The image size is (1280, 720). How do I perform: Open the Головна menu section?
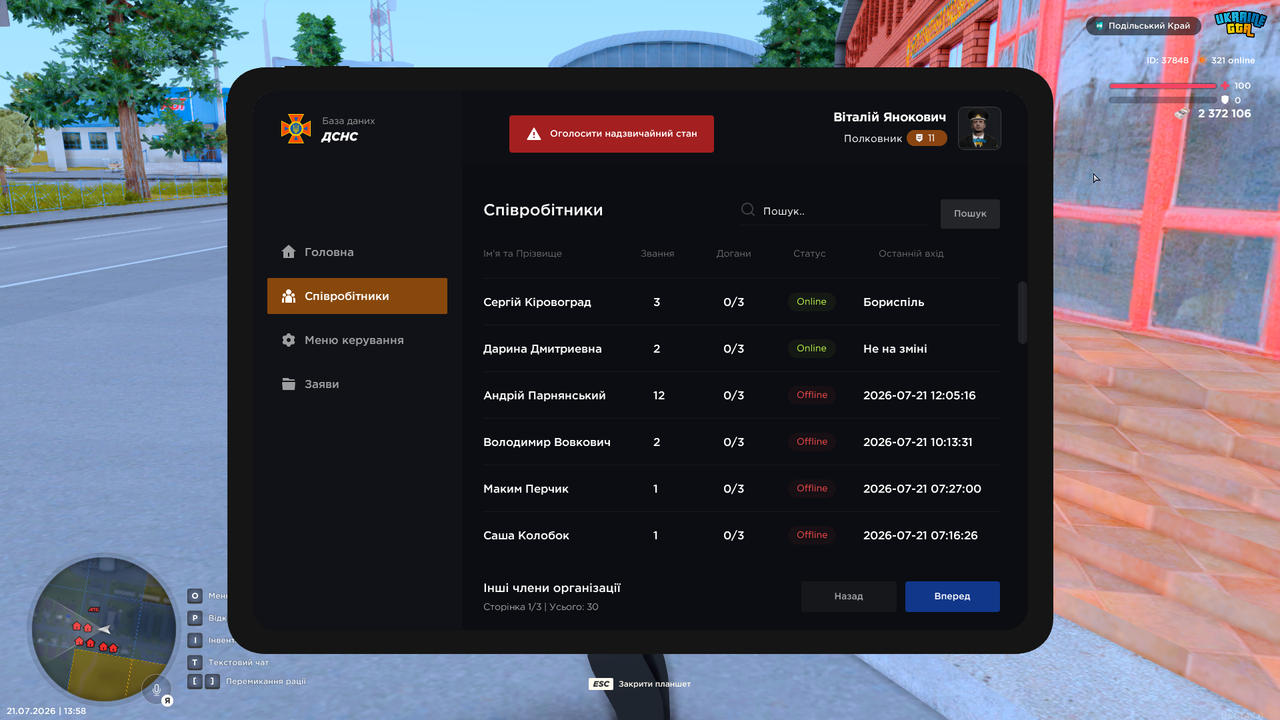pos(357,252)
